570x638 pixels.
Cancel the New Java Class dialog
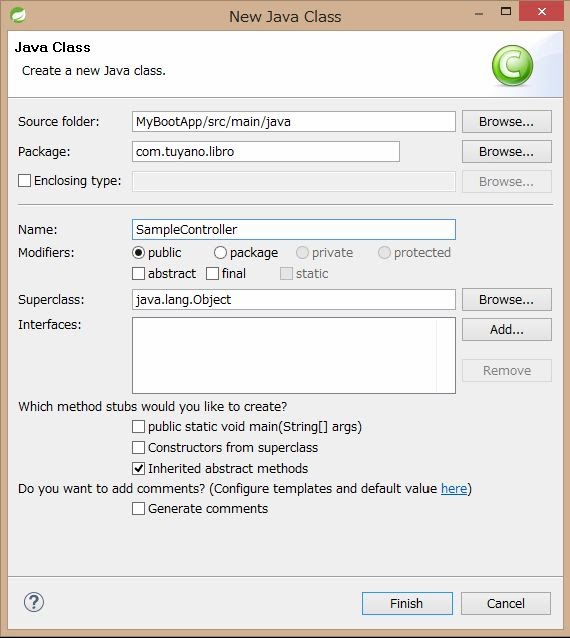tap(506, 603)
